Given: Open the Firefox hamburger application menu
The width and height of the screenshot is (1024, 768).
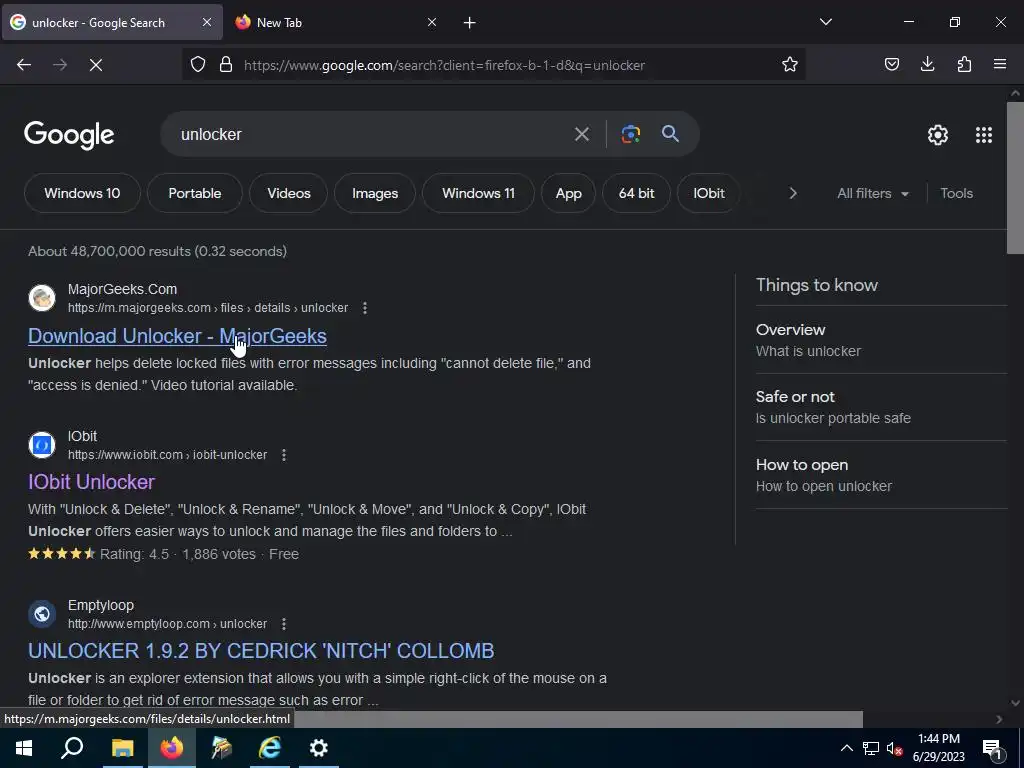Looking at the screenshot, I should tap(1000, 64).
